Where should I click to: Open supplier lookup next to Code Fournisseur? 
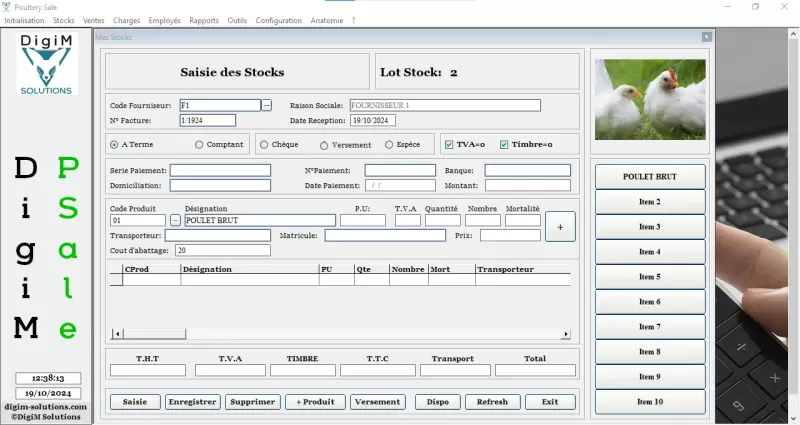pos(267,105)
